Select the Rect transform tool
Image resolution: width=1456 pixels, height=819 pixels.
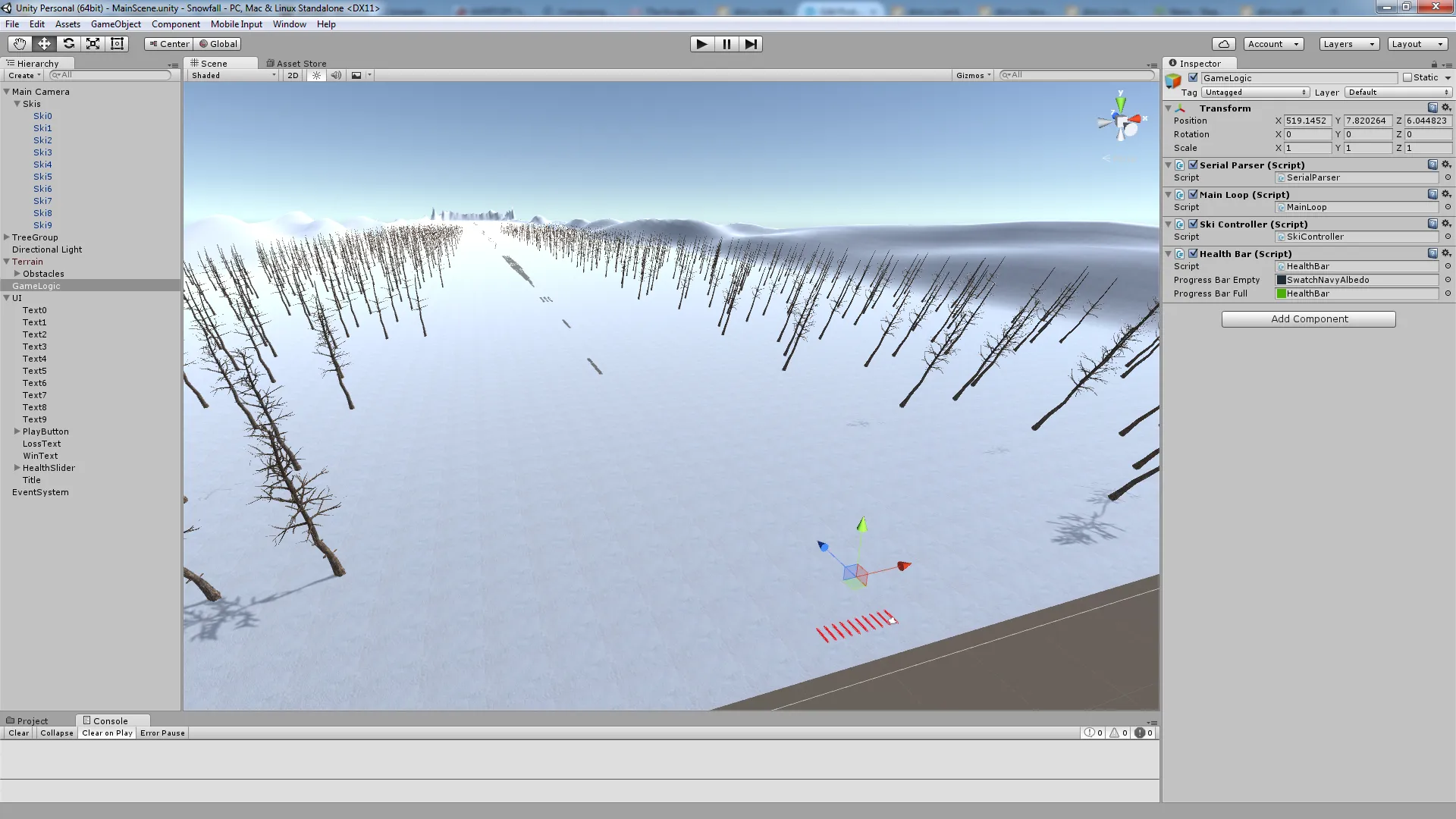pos(117,43)
